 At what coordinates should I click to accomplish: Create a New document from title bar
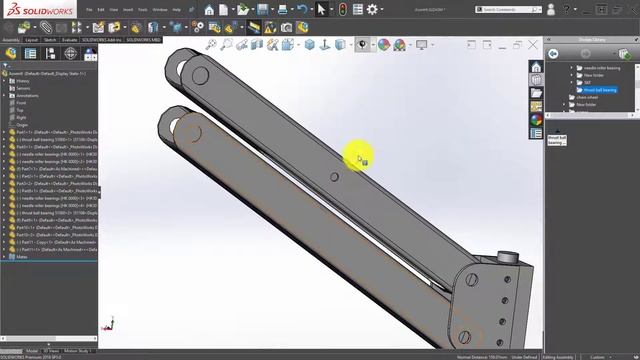pyautogui.click(x=223, y=9)
